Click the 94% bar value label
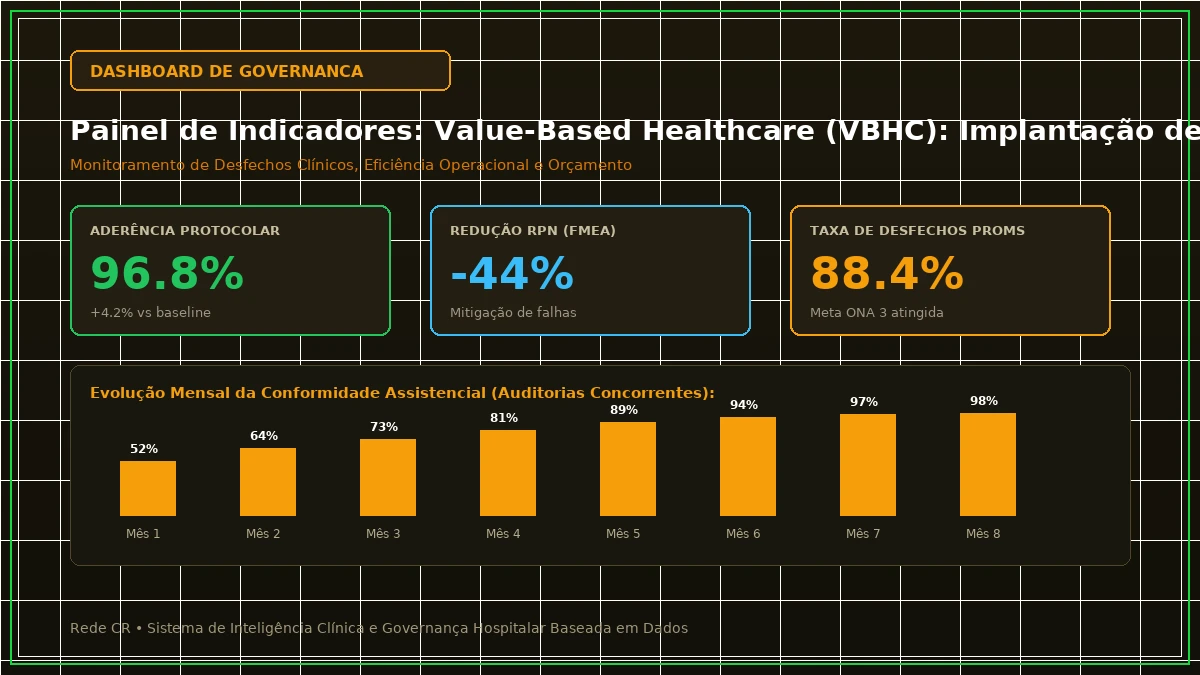1200x675 pixels. (x=744, y=405)
